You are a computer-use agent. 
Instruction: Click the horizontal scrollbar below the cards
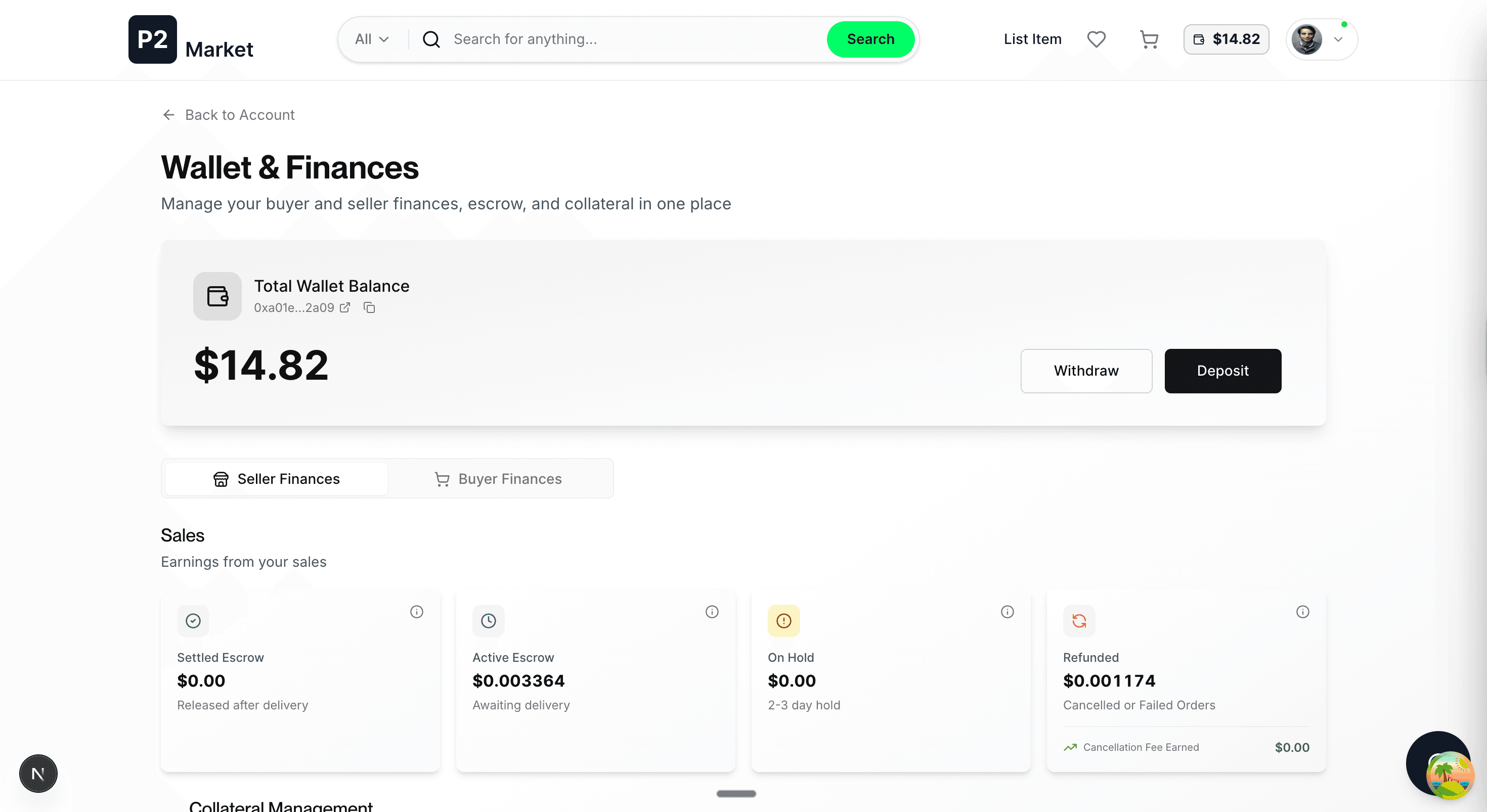(x=735, y=793)
